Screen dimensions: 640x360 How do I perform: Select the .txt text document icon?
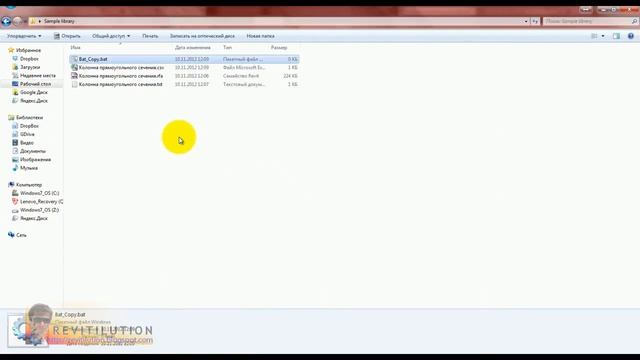tap(74, 84)
